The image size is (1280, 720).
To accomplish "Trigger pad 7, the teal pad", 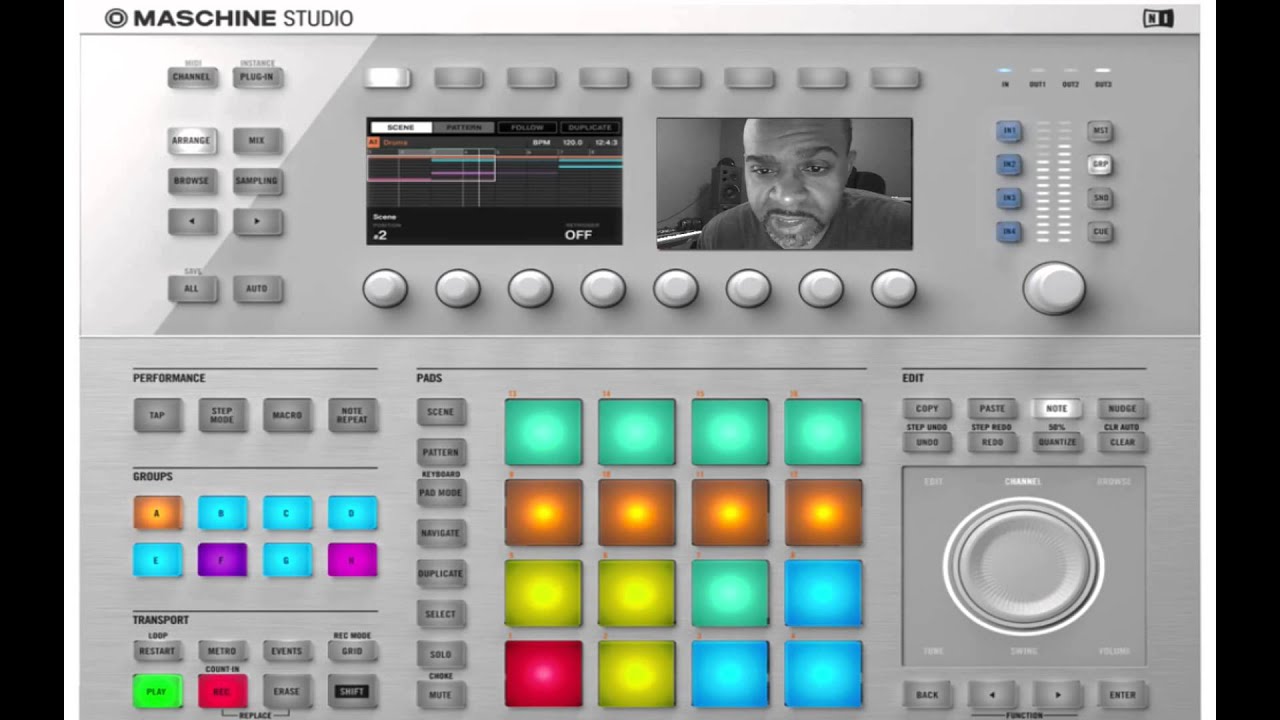I will 730,593.
